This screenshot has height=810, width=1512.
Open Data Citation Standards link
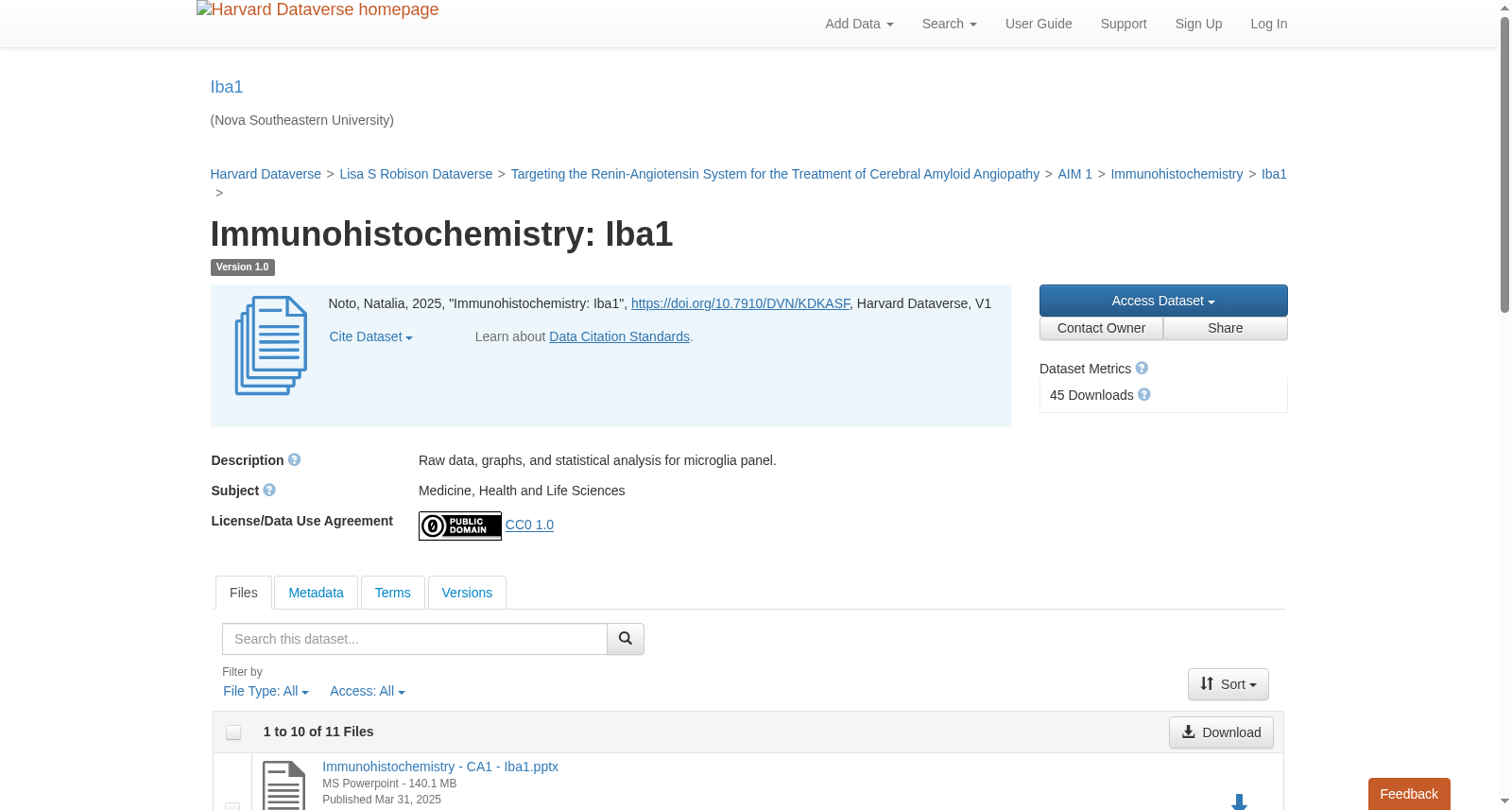(620, 336)
